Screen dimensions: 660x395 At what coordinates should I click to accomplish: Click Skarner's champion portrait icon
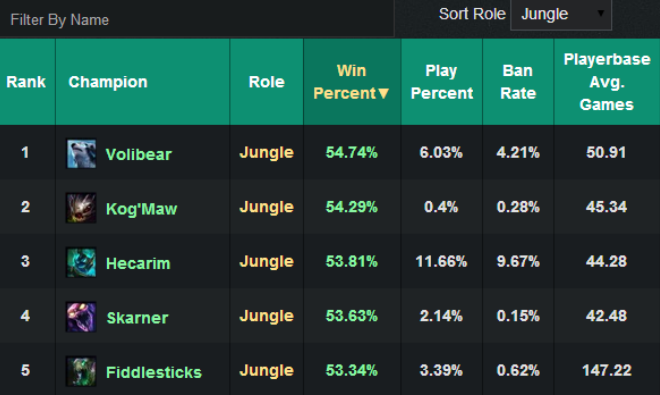coord(81,317)
